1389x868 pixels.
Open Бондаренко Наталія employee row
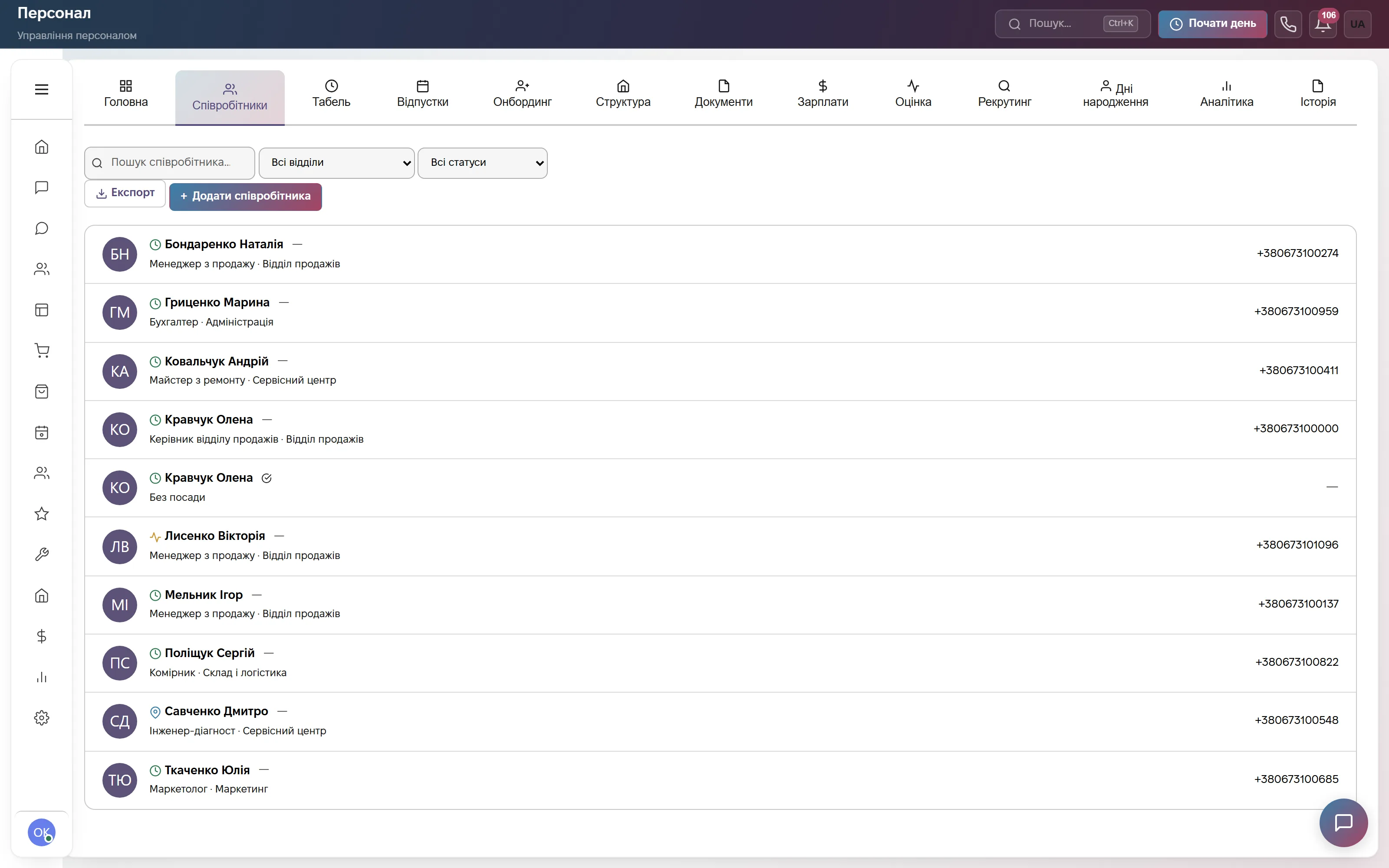click(721, 254)
